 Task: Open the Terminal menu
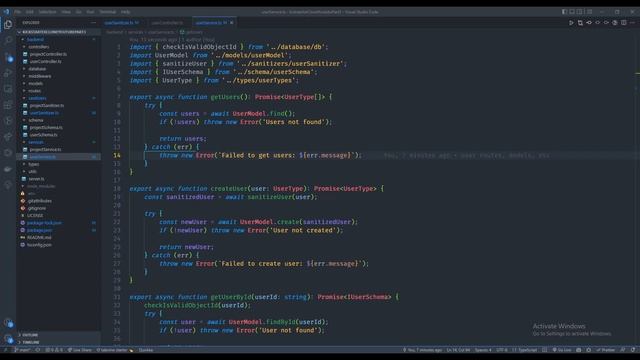coord(108,12)
